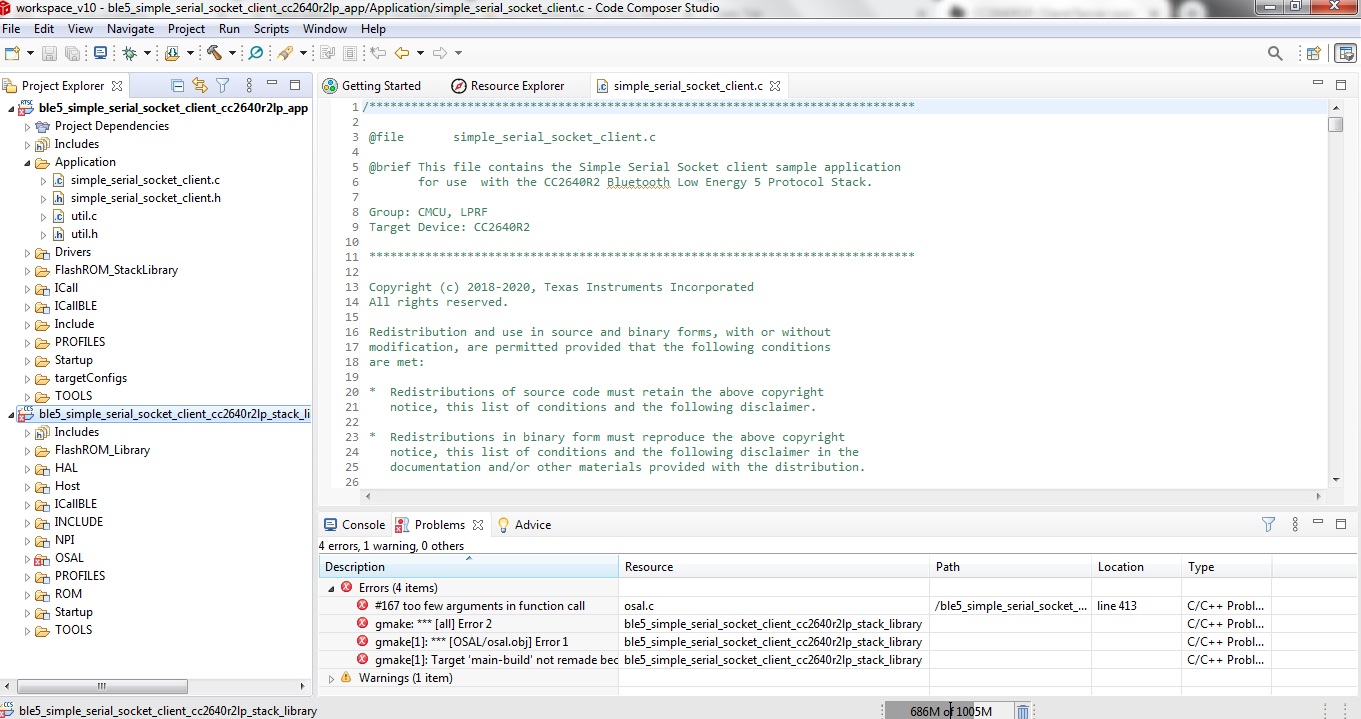Select simple_serial_socket_client.h in Project Explorer
The image size is (1361, 719).
point(146,198)
